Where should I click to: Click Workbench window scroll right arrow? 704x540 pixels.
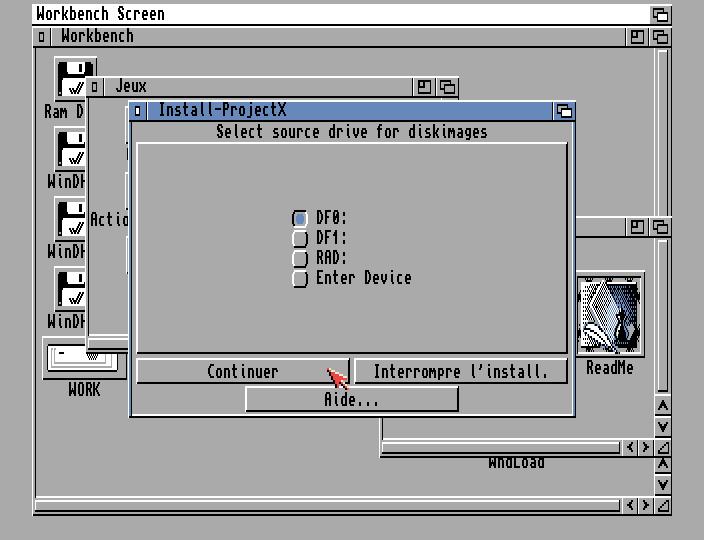pyautogui.click(x=646, y=505)
